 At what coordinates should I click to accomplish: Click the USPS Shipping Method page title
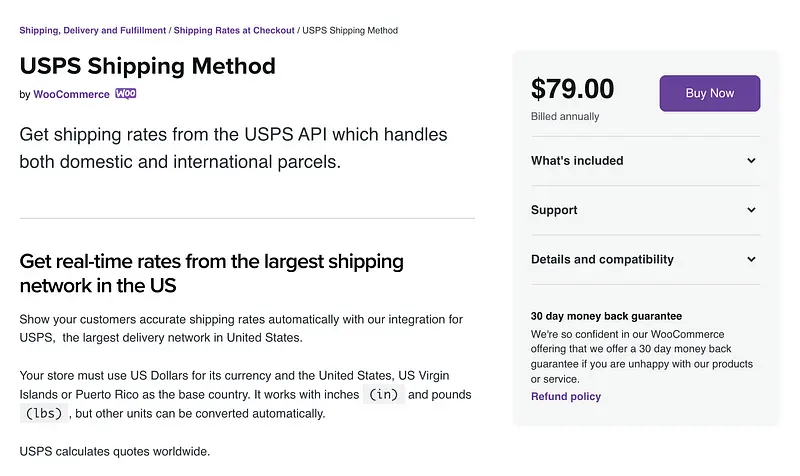(147, 67)
